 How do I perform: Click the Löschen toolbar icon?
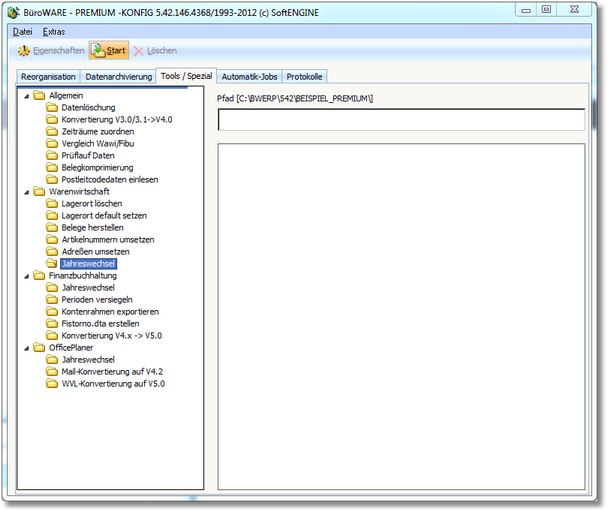pyautogui.click(x=139, y=50)
